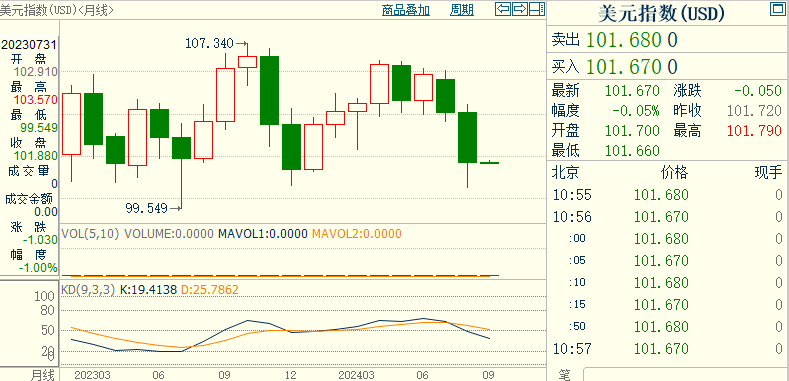Click the 99.549 low price marker
This screenshot has height=381, width=789.
(153, 208)
